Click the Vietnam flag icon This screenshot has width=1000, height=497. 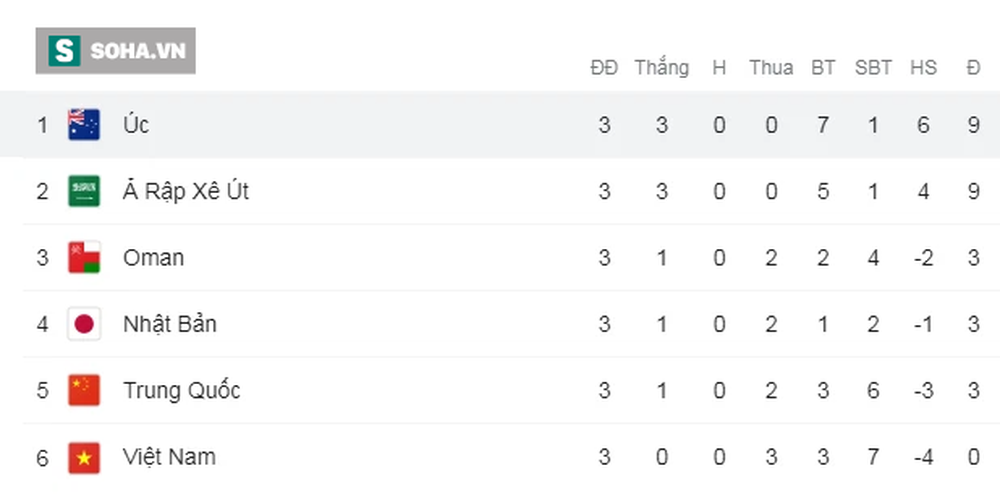(x=84, y=457)
